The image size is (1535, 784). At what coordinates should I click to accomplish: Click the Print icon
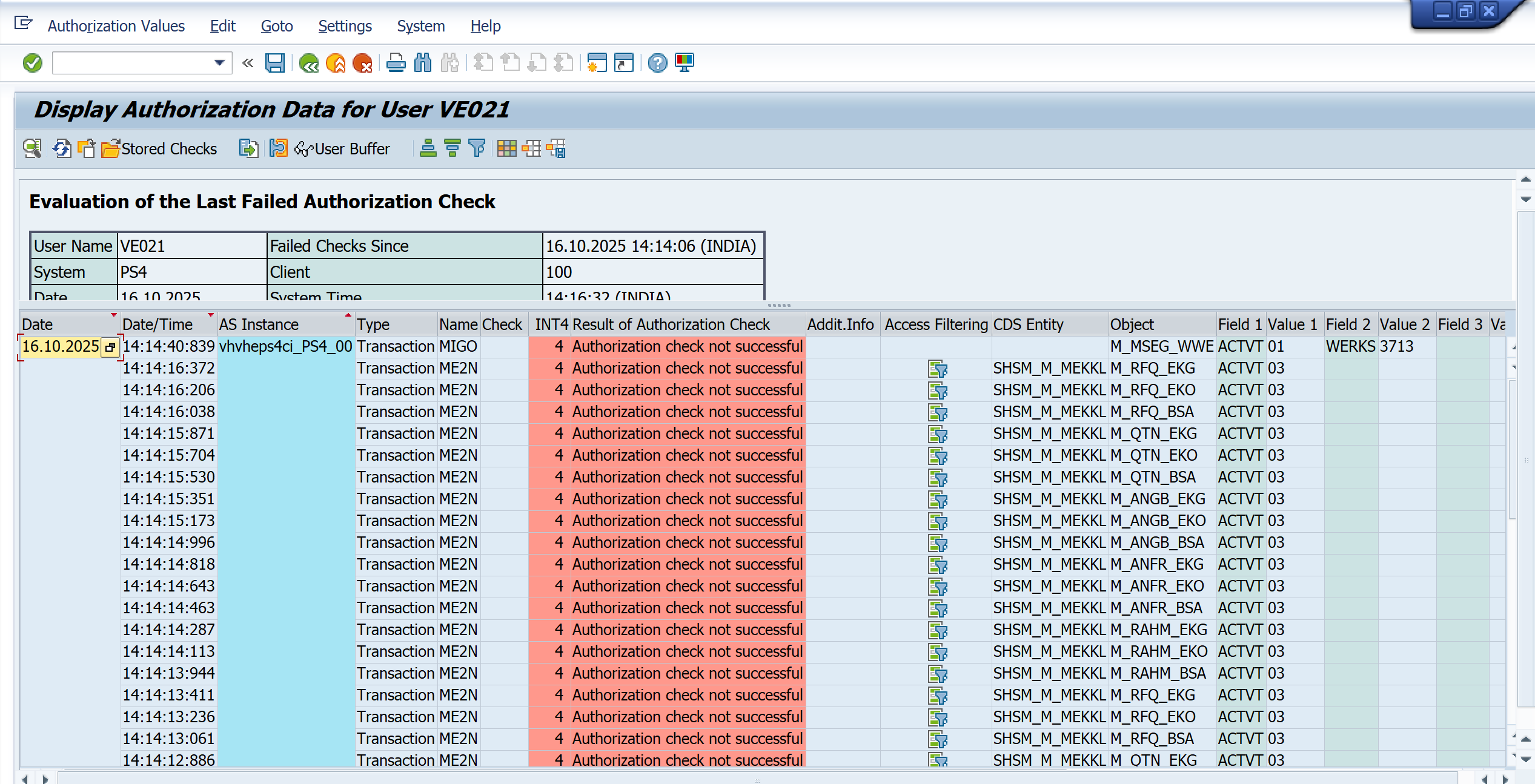396,63
